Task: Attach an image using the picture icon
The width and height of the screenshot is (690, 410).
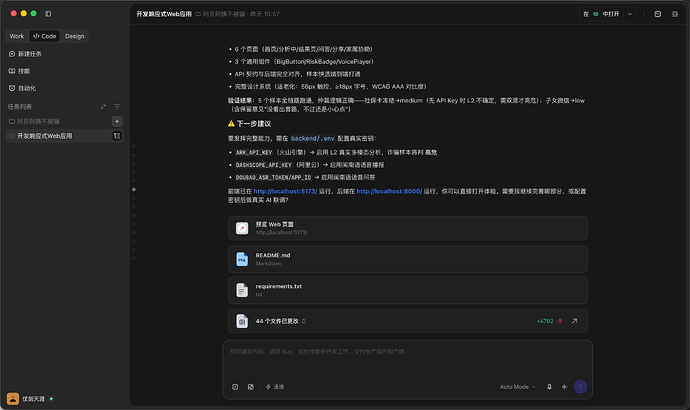Action: 250,387
